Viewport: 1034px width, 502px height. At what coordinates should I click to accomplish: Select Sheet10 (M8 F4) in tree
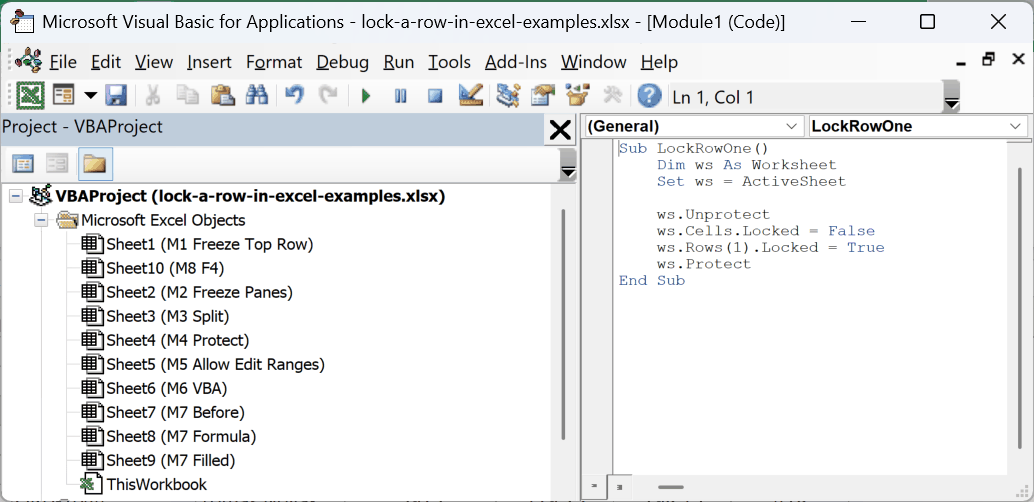[x=166, y=268]
